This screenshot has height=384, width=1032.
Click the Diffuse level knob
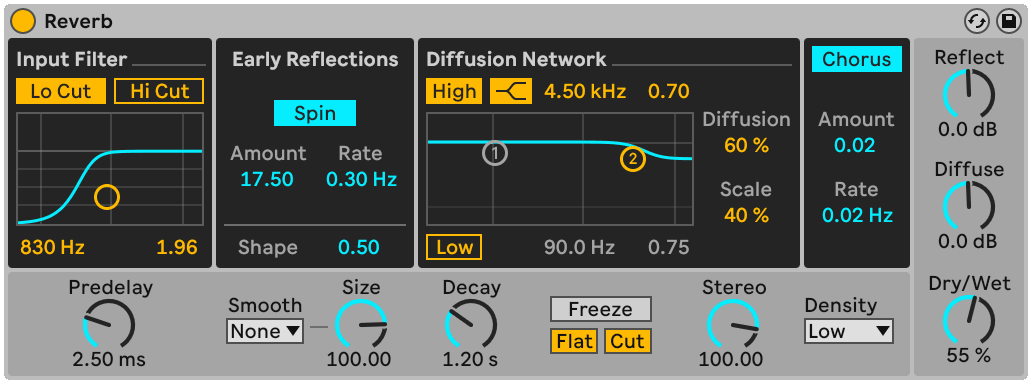click(x=968, y=206)
